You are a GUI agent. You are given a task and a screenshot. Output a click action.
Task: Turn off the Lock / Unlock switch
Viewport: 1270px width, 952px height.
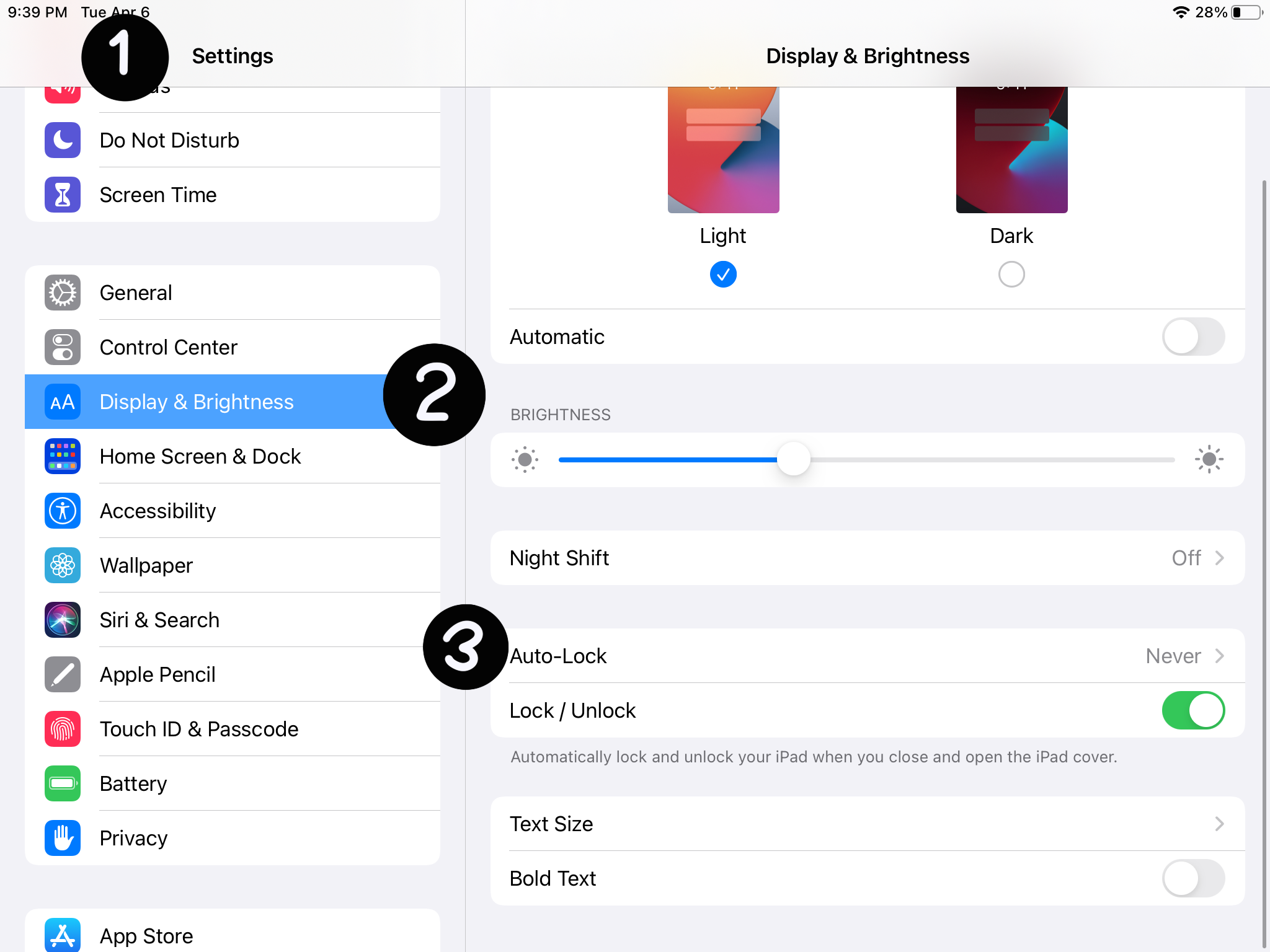point(1192,710)
